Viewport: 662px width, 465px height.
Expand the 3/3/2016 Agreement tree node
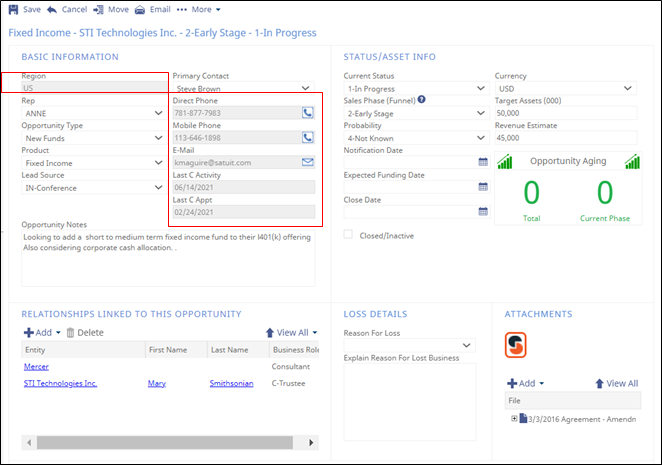514,419
